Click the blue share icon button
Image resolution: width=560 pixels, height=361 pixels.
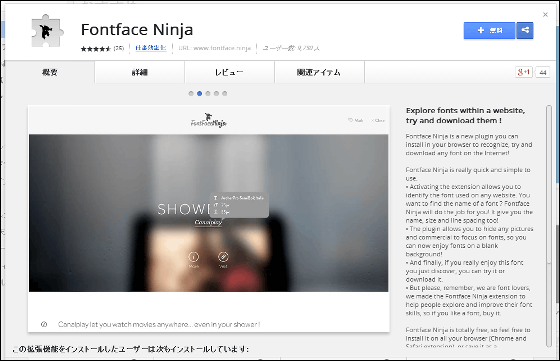pyautogui.click(x=525, y=30)
